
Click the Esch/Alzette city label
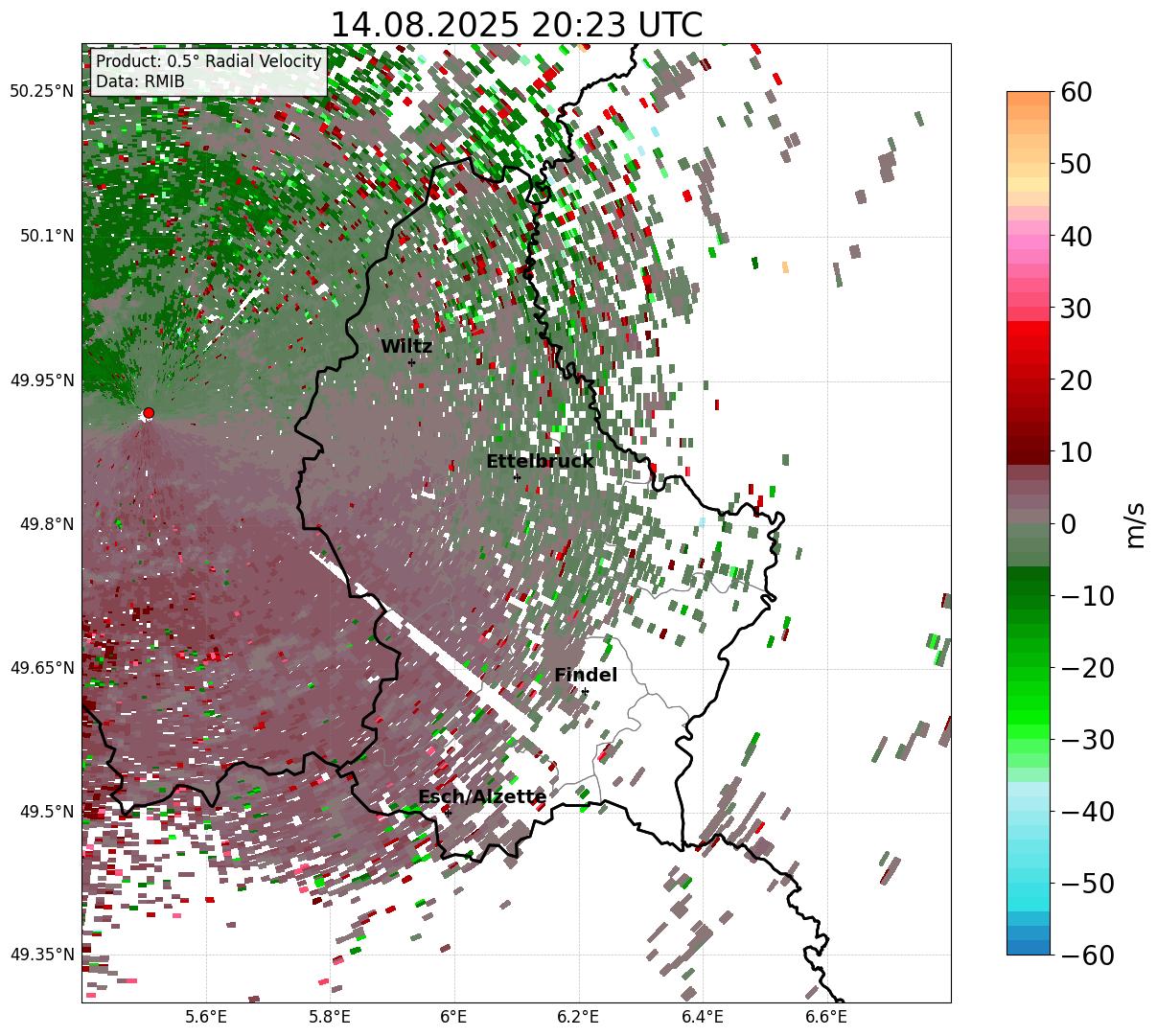click(482, 797)
